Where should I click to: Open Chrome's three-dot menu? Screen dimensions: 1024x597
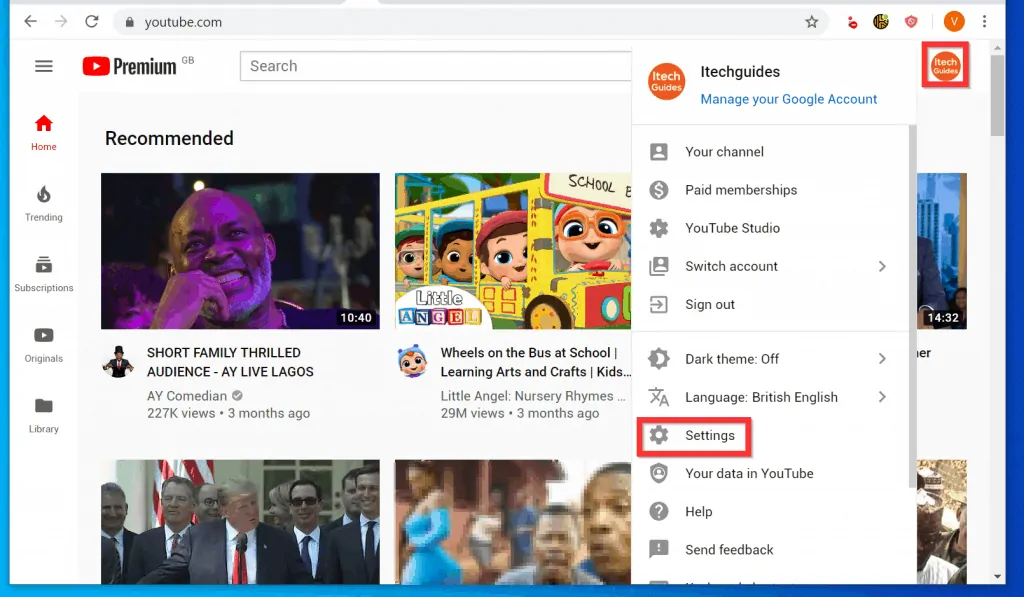pos(985,22)
